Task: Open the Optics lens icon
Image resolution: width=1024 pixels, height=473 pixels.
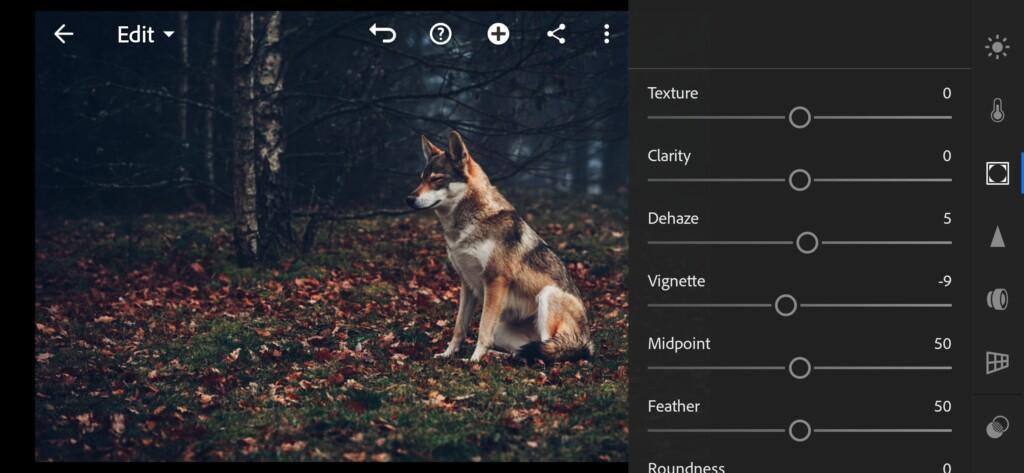Action: click(997, 299)
